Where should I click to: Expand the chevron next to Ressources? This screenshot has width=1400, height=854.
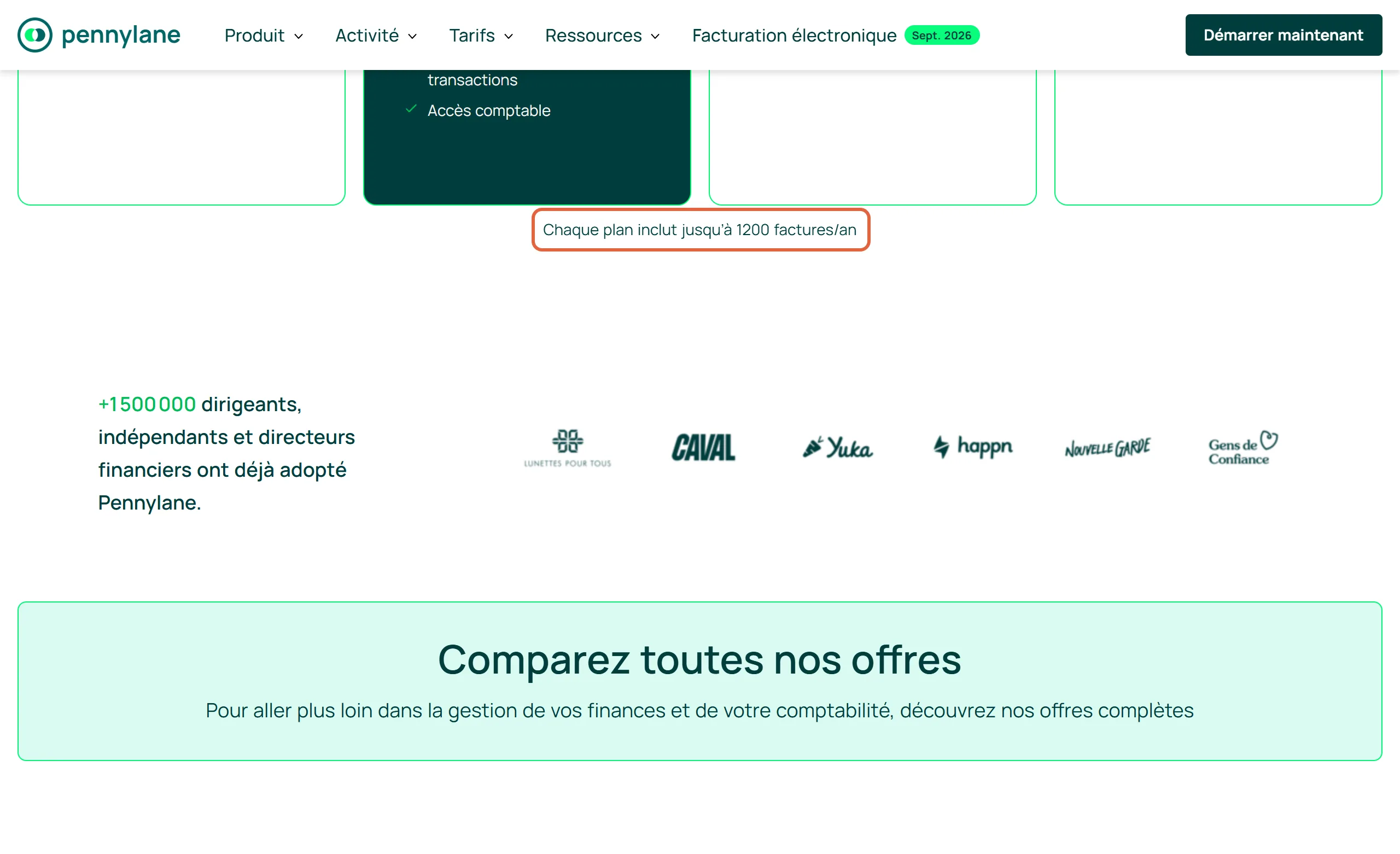(655, 37)
